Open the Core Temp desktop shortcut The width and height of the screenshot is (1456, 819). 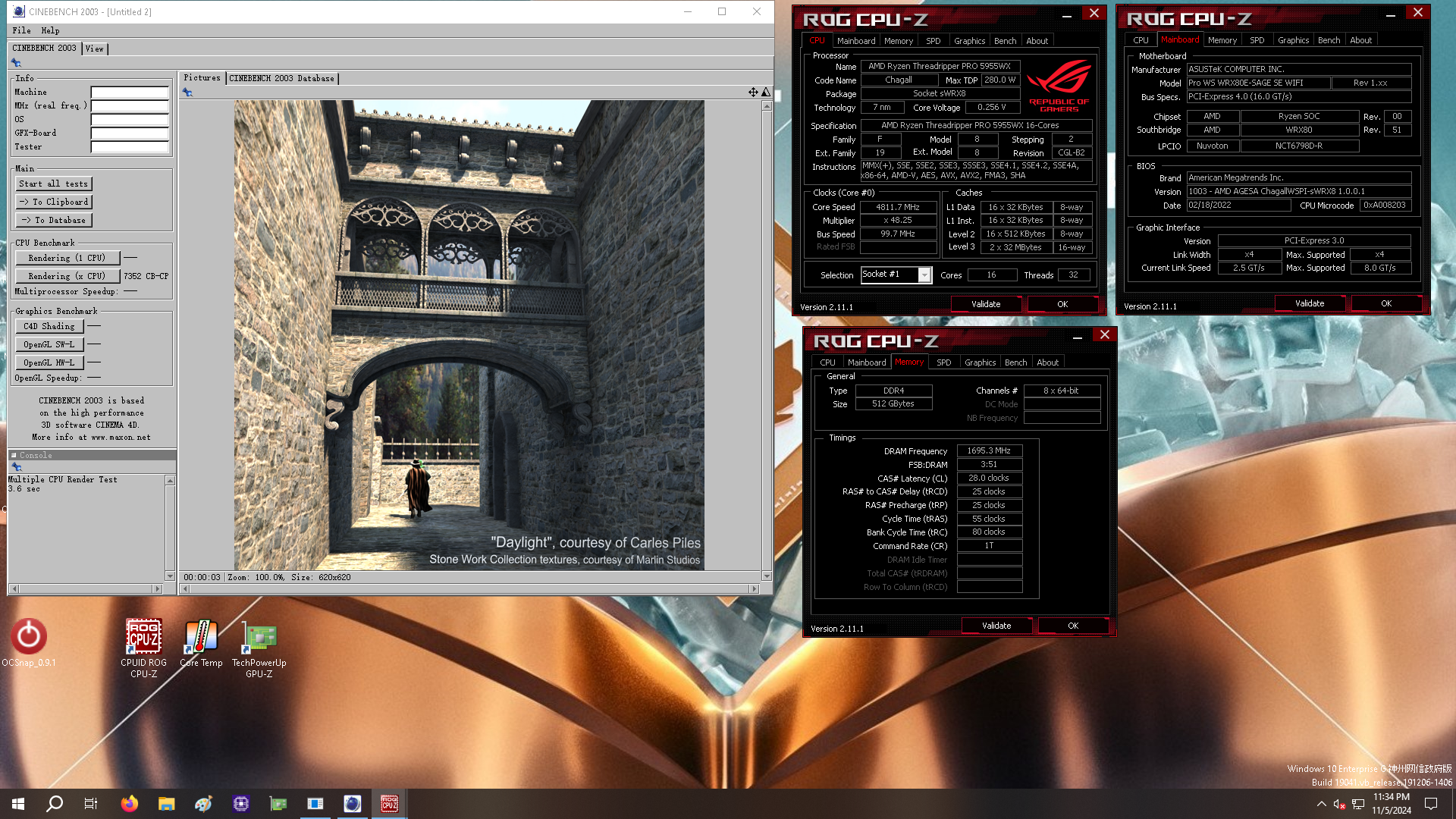pos(201,643)
